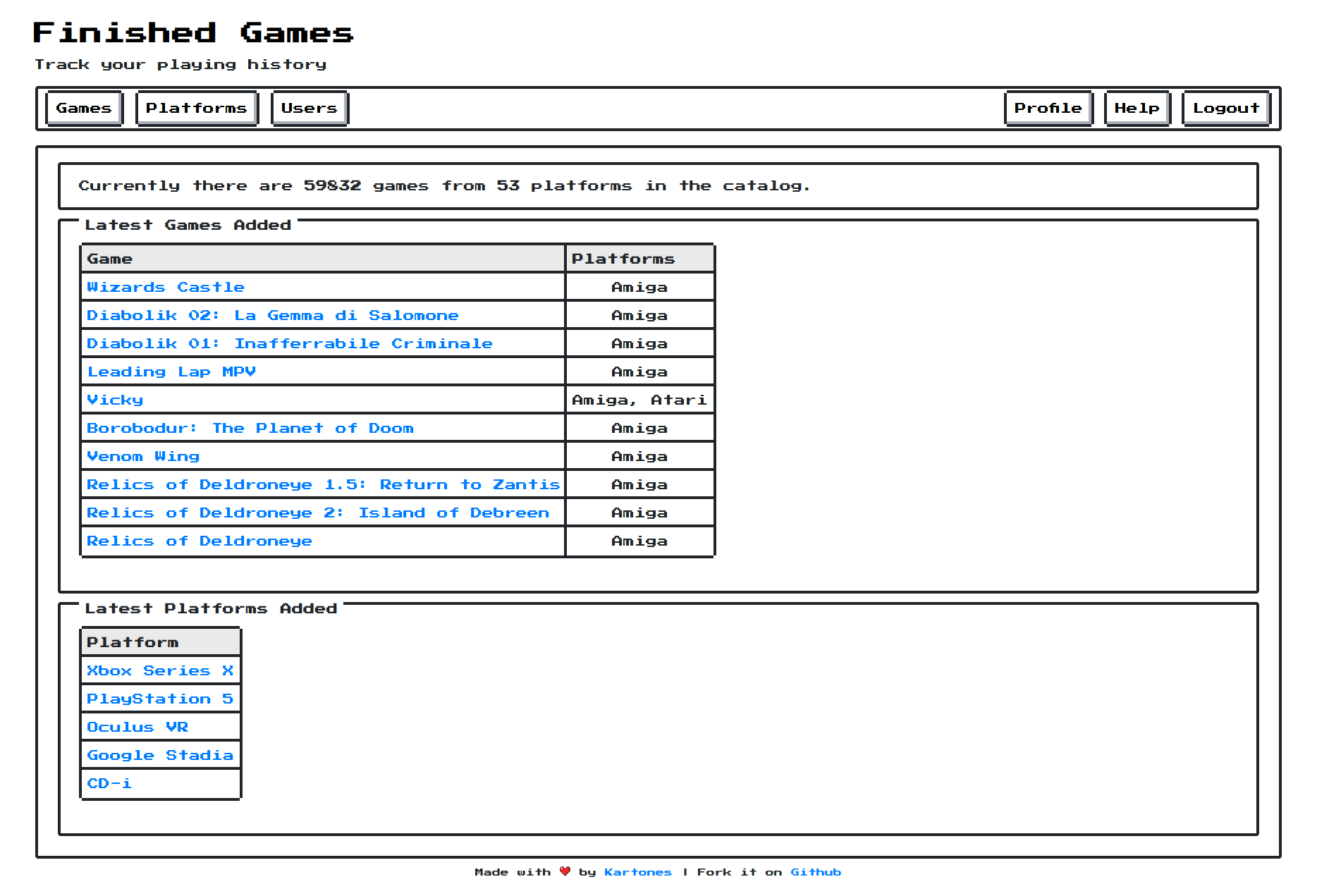
Task: Click the 'Latest Games Added' heading
Action: 188,225
